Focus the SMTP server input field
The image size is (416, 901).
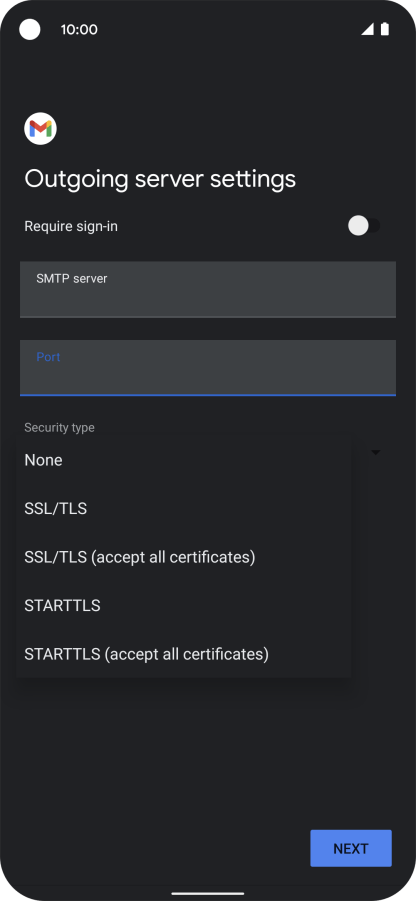(208, 290)
